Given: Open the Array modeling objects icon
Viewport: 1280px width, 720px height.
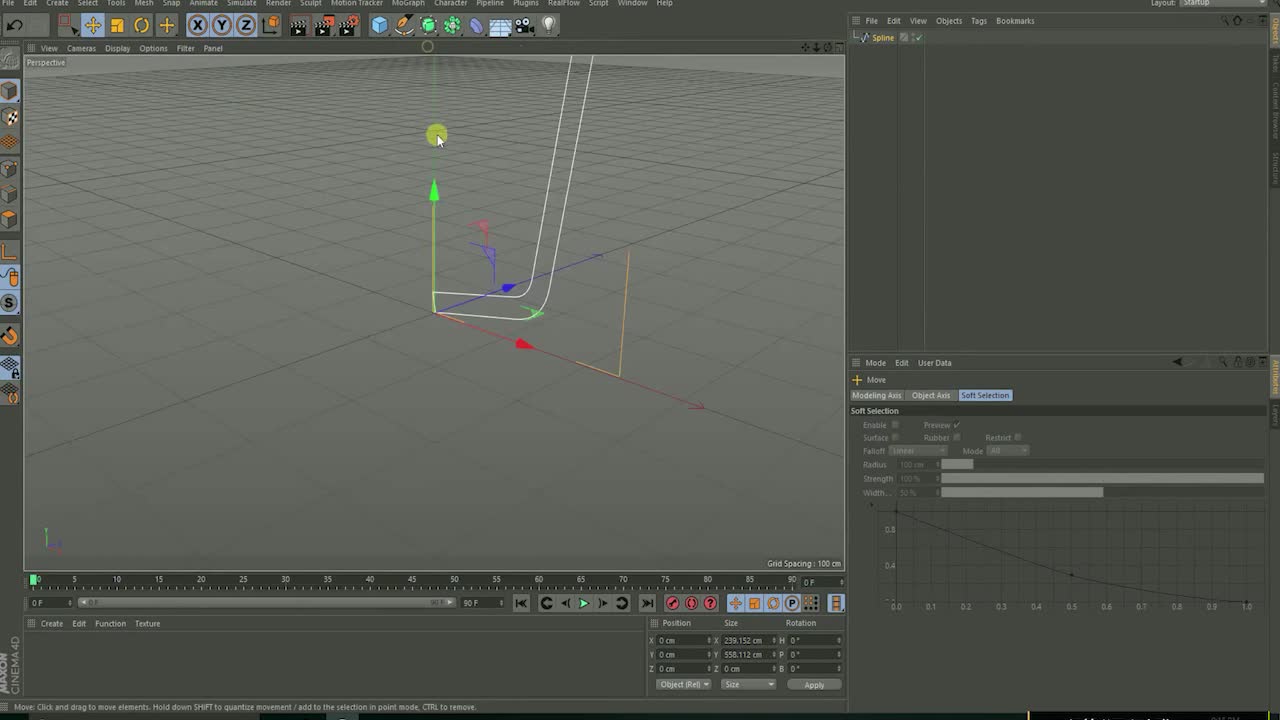Looking at the screenshot, I should pos(453,25).
